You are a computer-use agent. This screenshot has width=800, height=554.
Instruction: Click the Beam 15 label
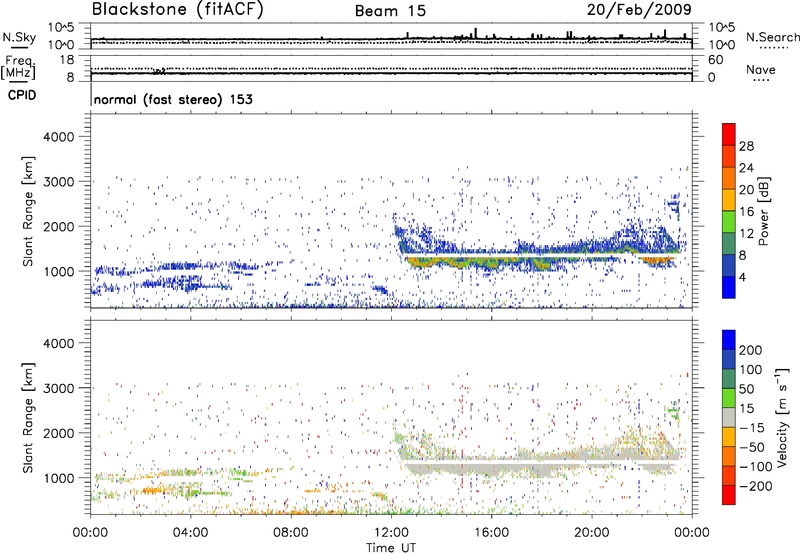390,11
